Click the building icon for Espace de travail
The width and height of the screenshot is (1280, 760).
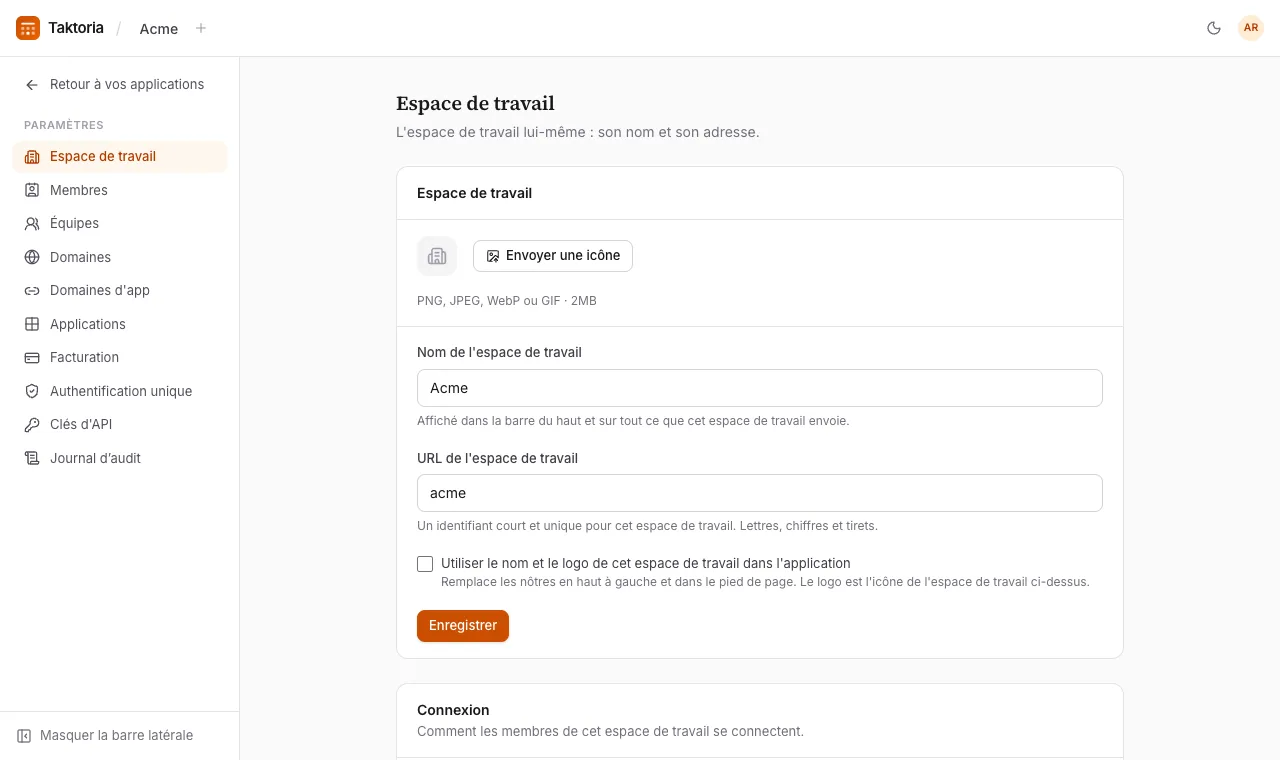click(32, 157)
